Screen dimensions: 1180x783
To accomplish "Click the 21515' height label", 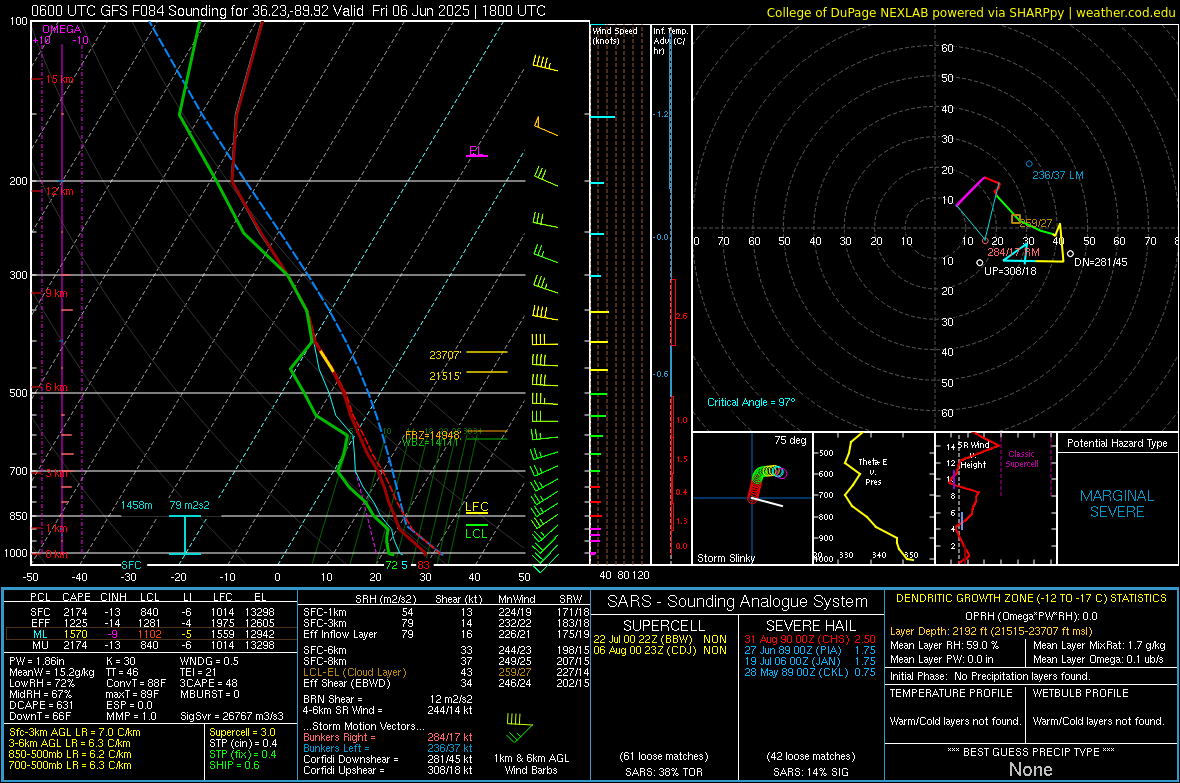I will [445, 376].
